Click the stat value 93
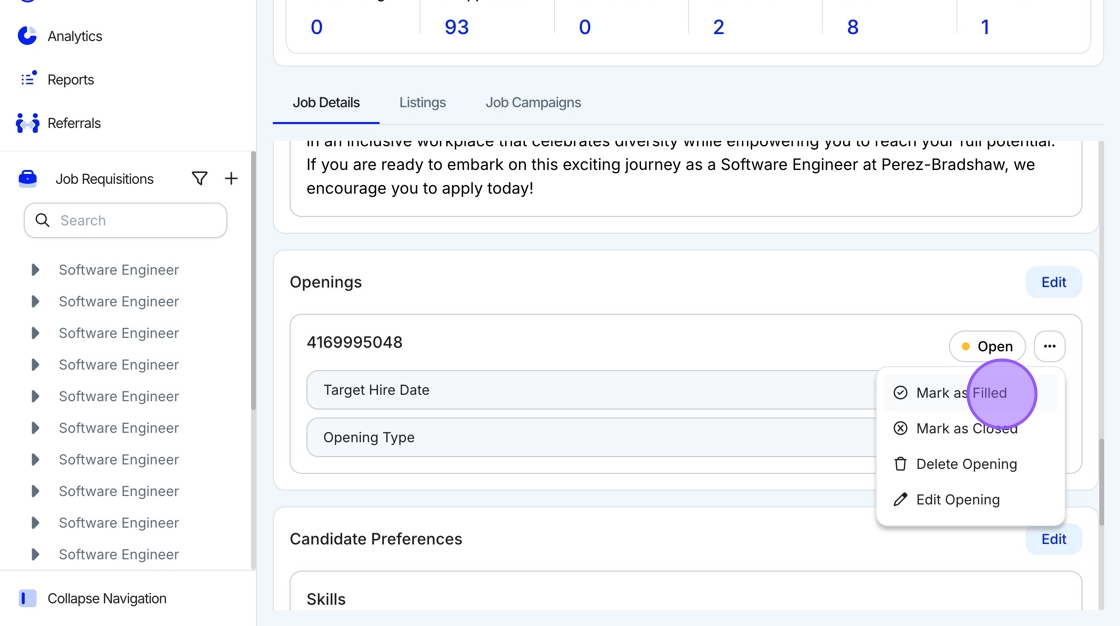 456,27
